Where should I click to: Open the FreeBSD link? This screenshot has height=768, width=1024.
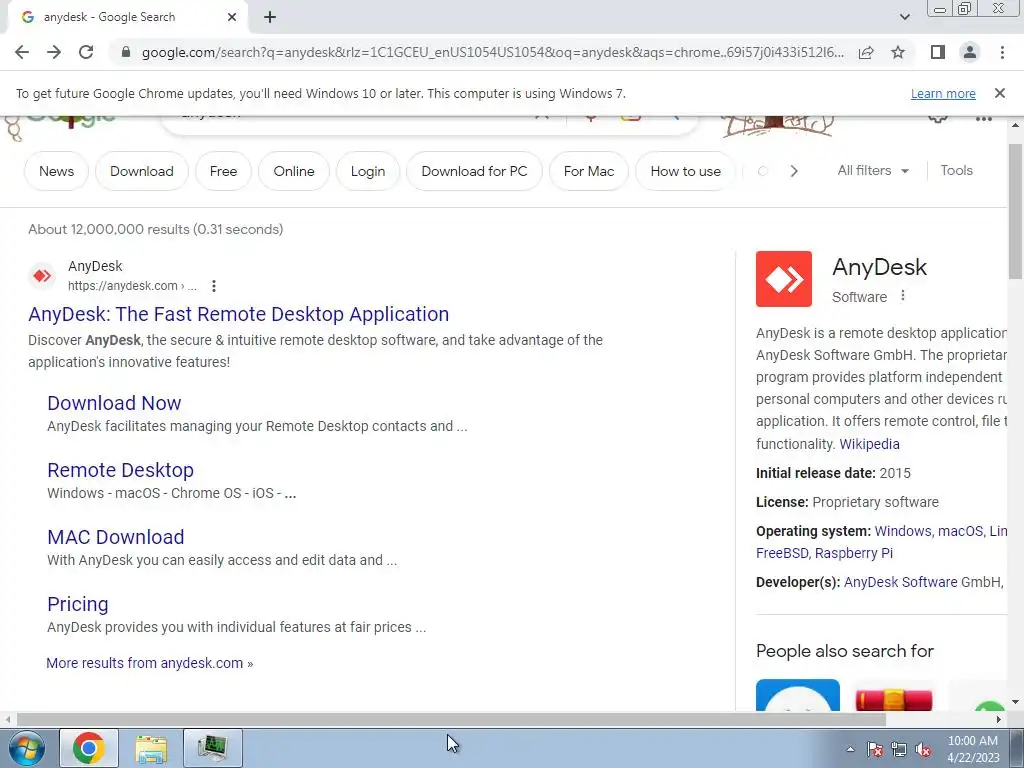click(x=782, y=553)
